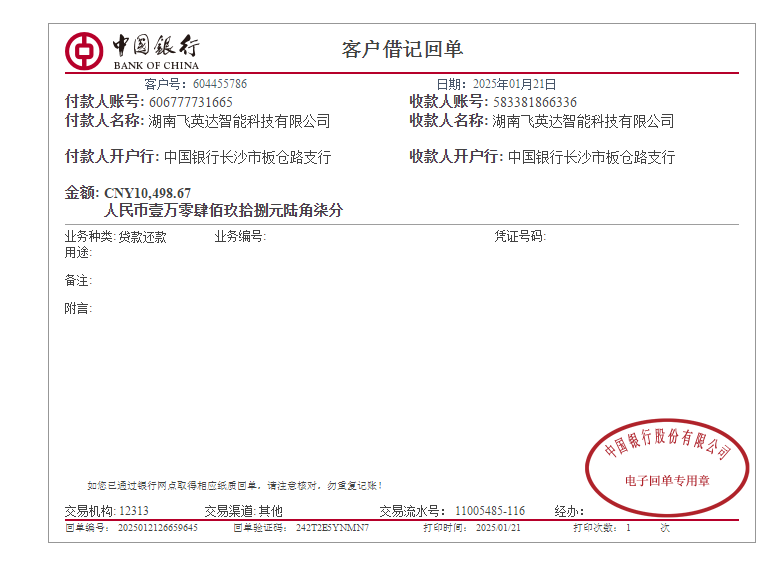Click the transaction channel value 其他
This screenshot has height=569, width=784.
pyautogui.click(x=270, y=511)
